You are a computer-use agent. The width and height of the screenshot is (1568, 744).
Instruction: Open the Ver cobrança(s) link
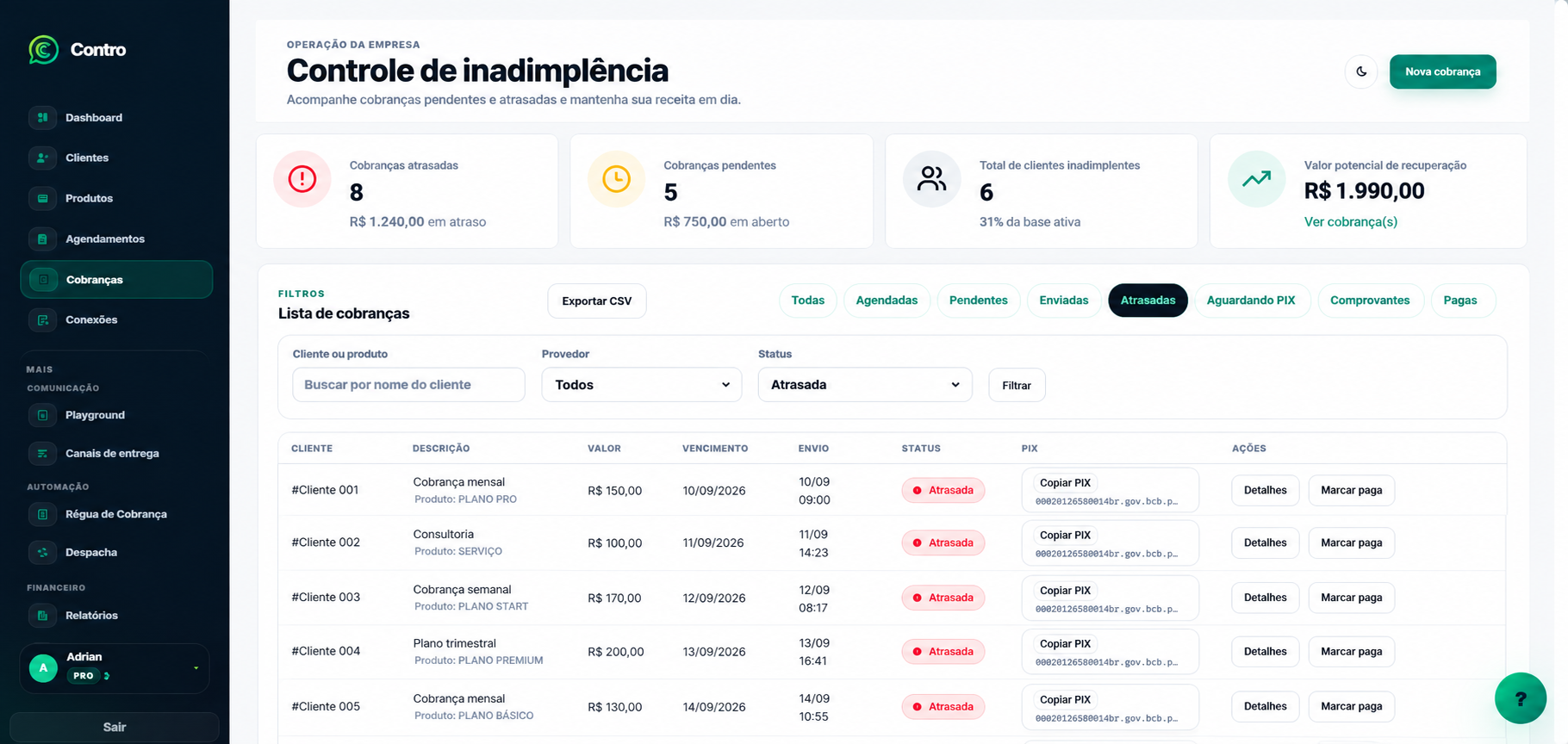click(x=1351, y=222)
